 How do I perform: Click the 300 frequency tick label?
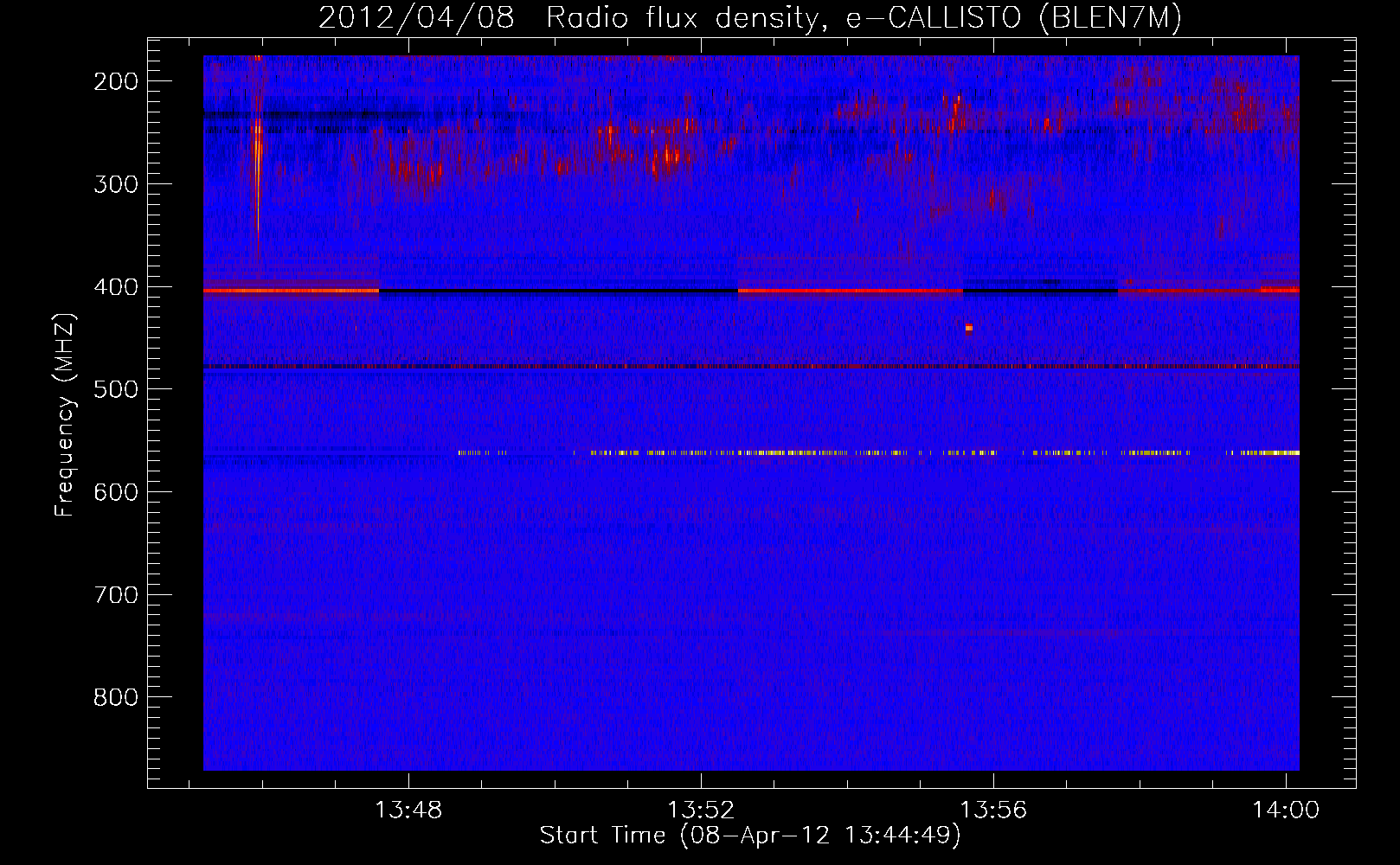116,184
